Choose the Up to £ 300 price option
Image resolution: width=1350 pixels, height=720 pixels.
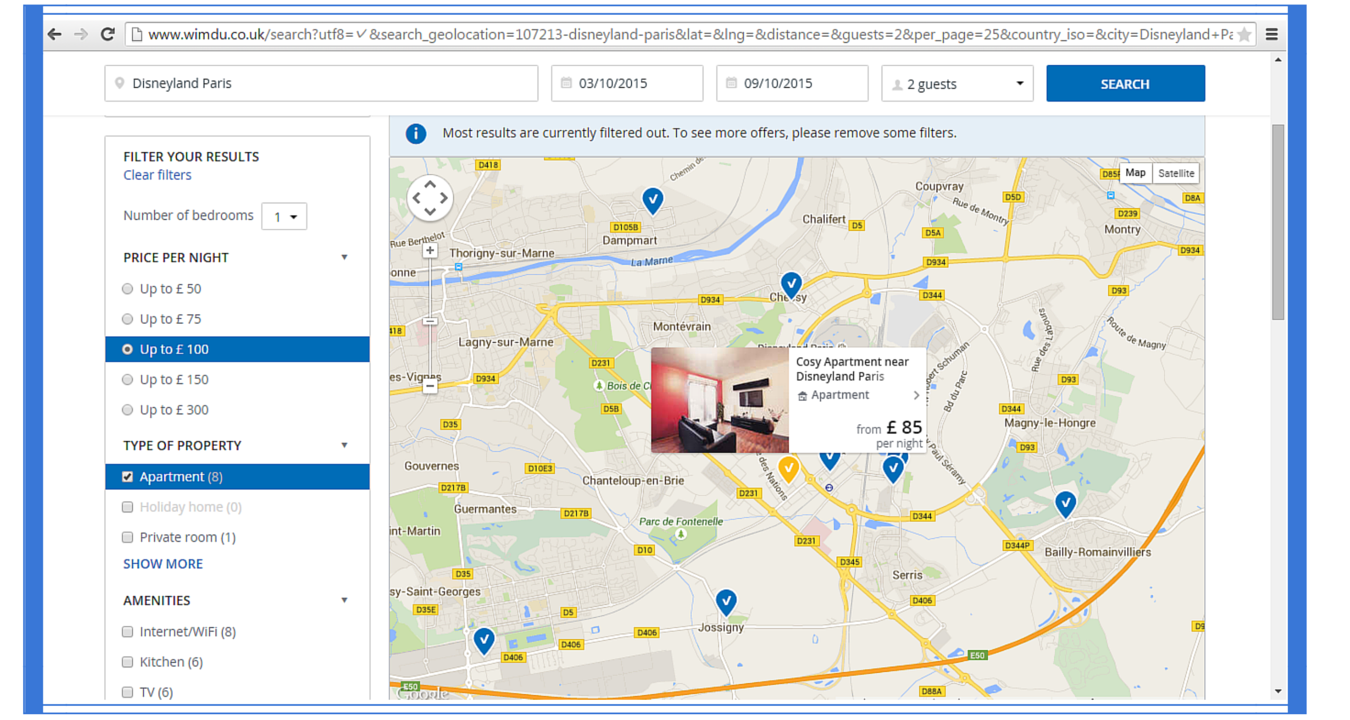(x=127, y=409)
